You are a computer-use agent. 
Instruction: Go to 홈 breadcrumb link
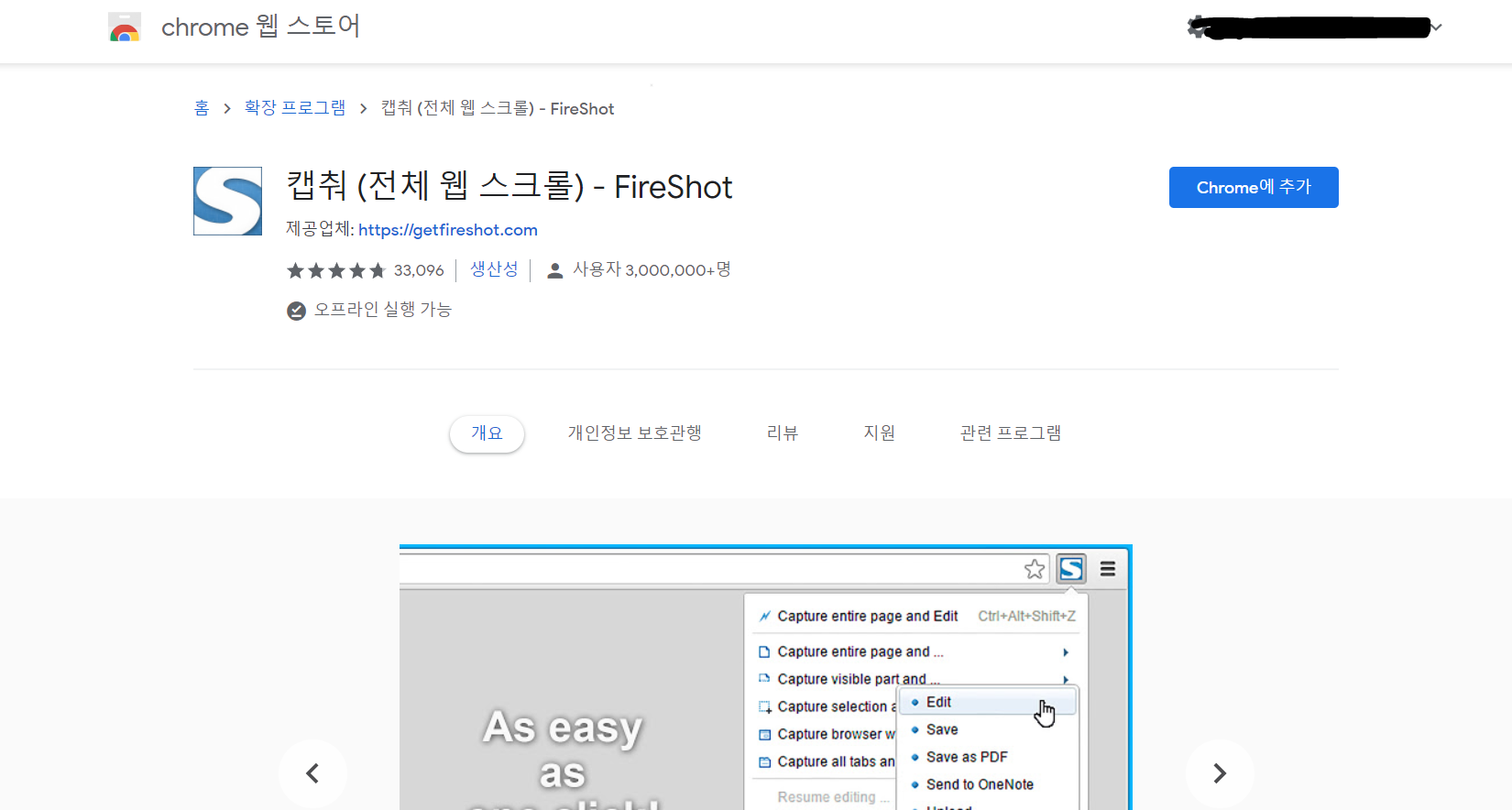[x=202, y=108]
